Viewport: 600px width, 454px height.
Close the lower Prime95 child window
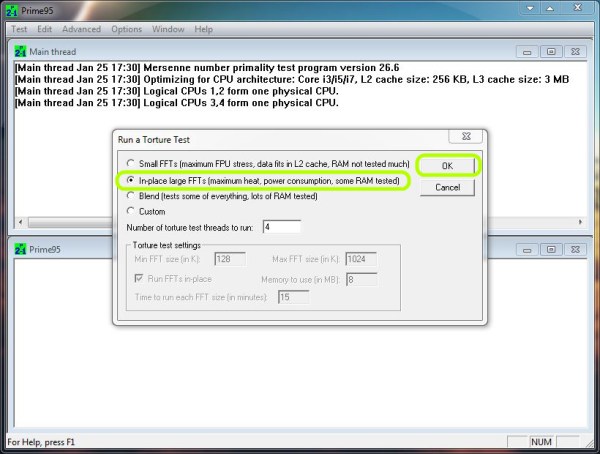click(x=575, y=250)
